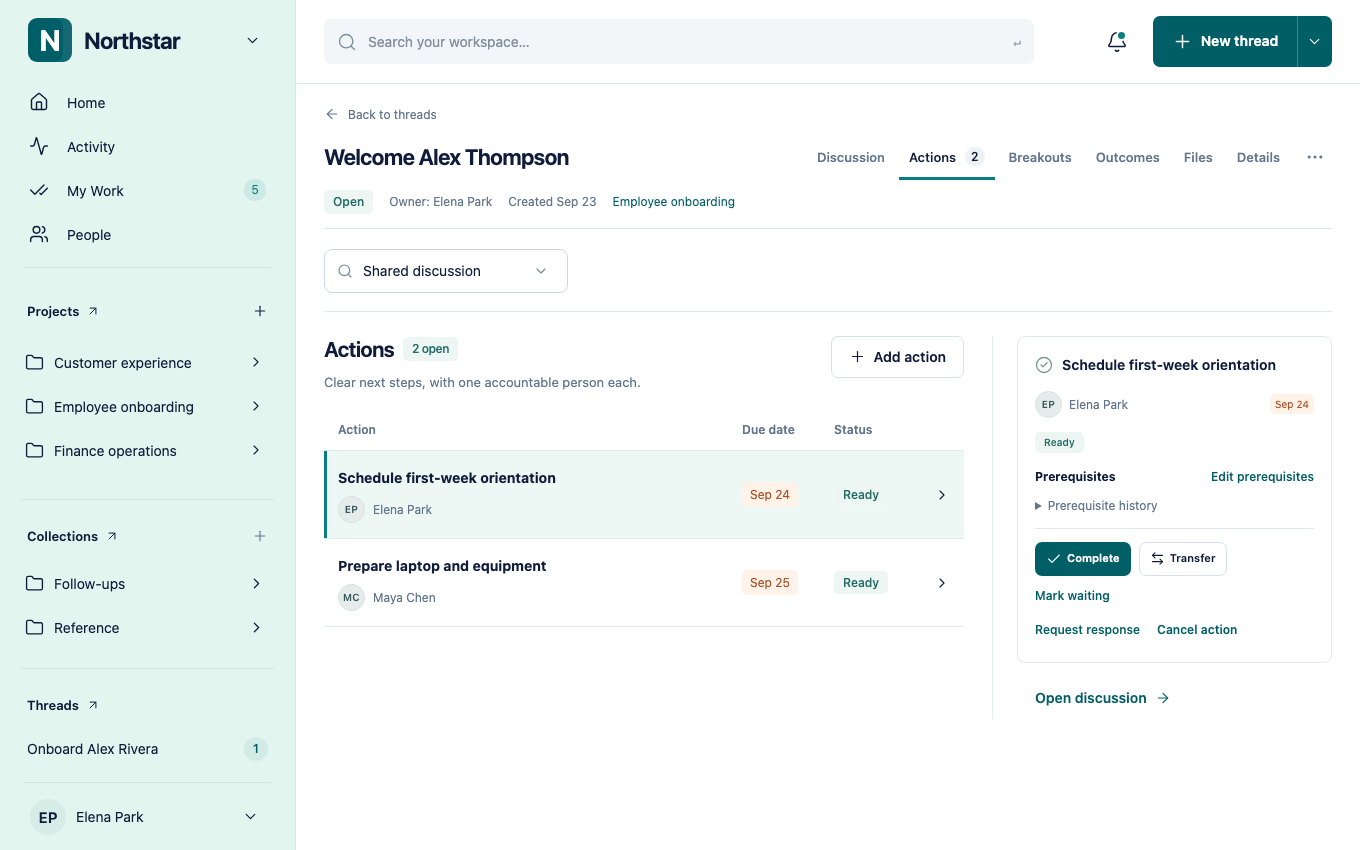Expand the Reference collection

(256, 628)
